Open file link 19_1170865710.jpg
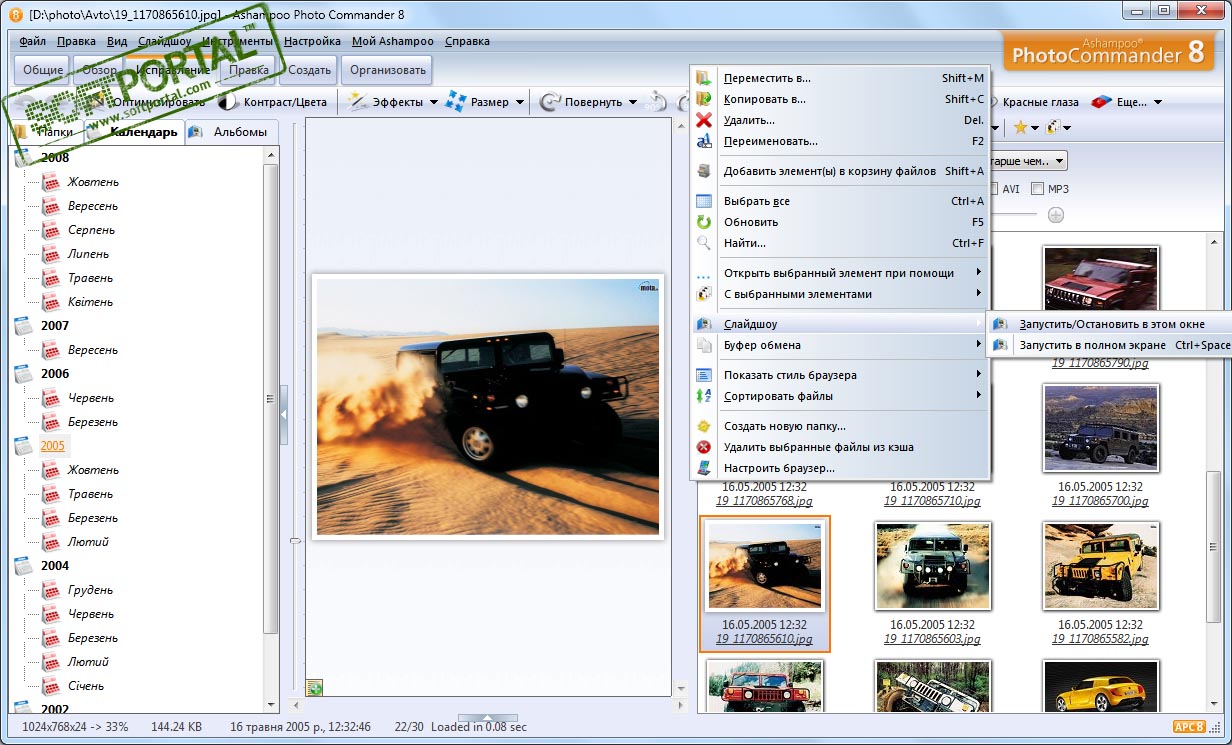 932,501
